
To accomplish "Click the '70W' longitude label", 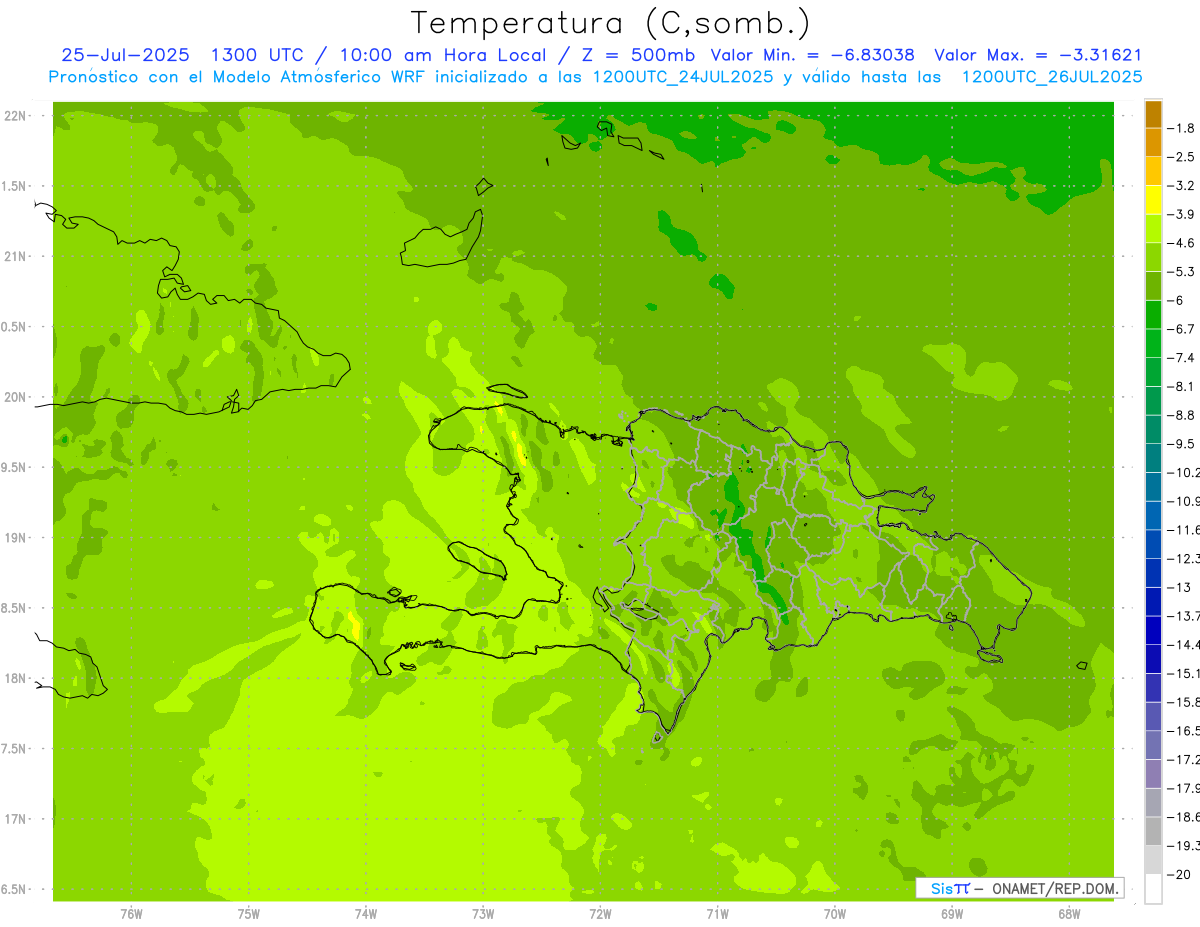I will (834, 913).
